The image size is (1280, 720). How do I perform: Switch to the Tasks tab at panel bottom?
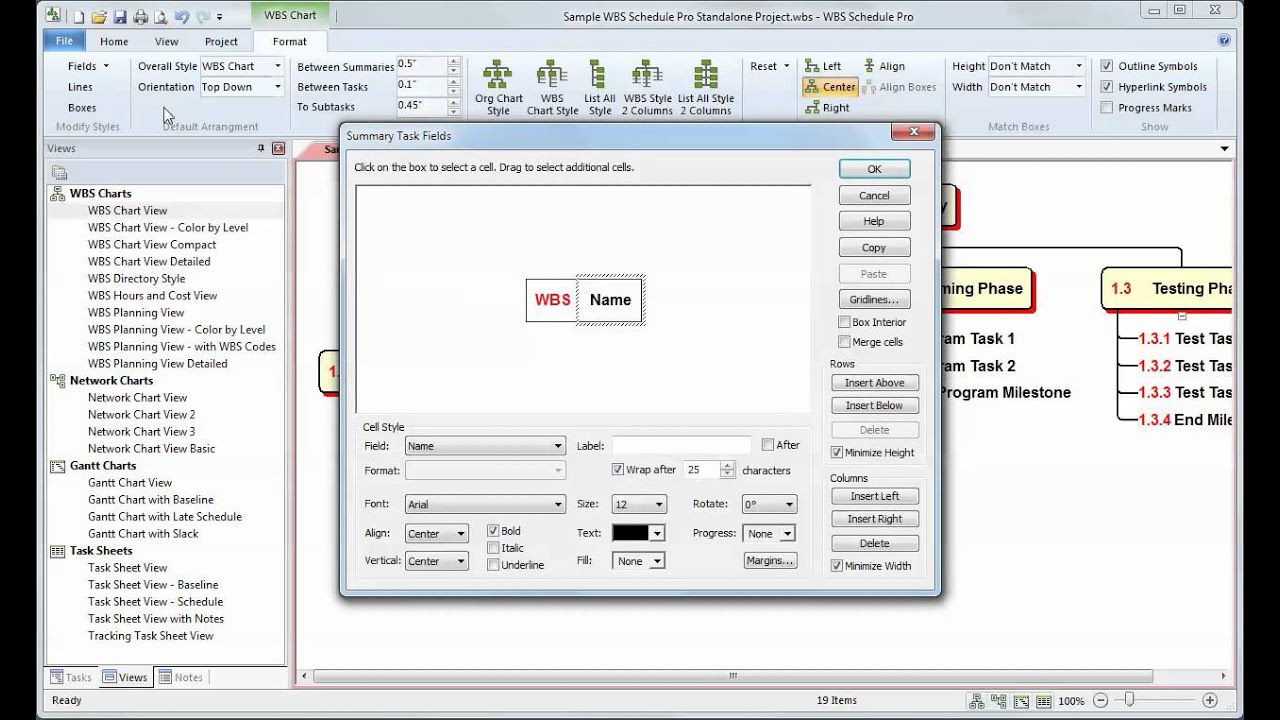(71, 677)
